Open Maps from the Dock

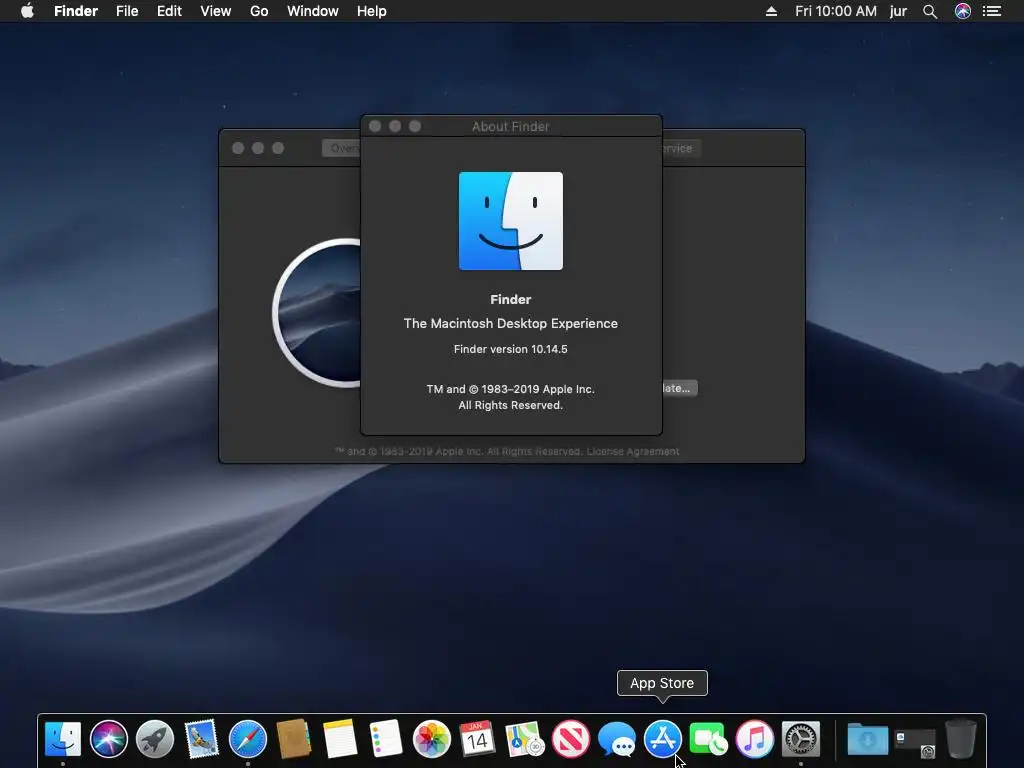pos(524,739)
